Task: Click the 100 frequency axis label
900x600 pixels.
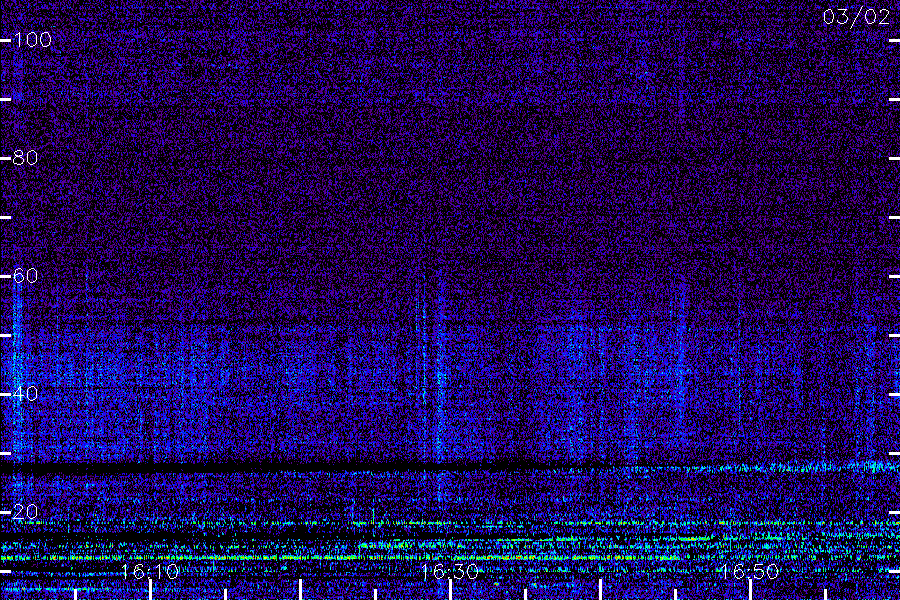Action: coord(32,40)
